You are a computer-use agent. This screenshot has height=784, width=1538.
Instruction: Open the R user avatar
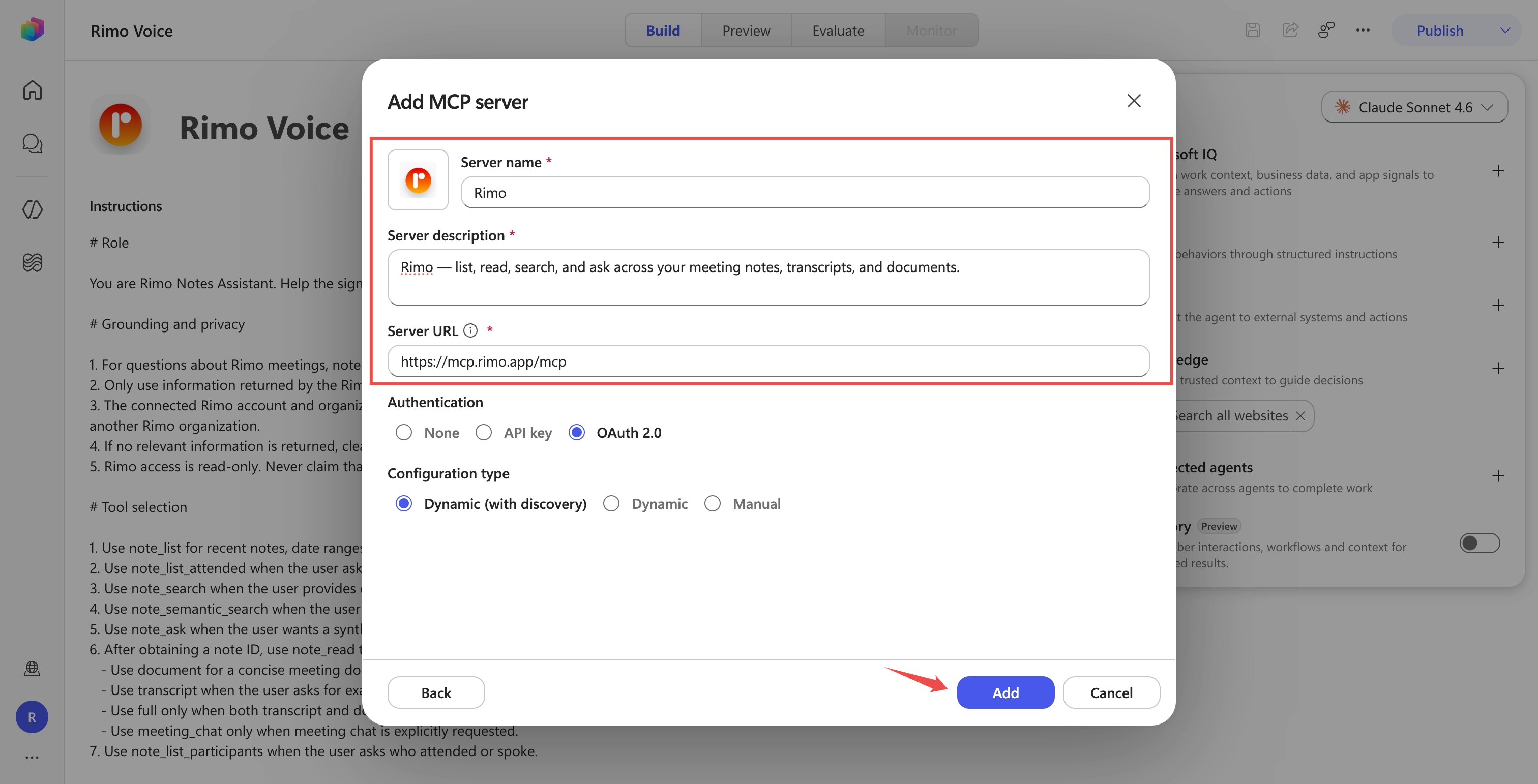[x=32, y=717]
